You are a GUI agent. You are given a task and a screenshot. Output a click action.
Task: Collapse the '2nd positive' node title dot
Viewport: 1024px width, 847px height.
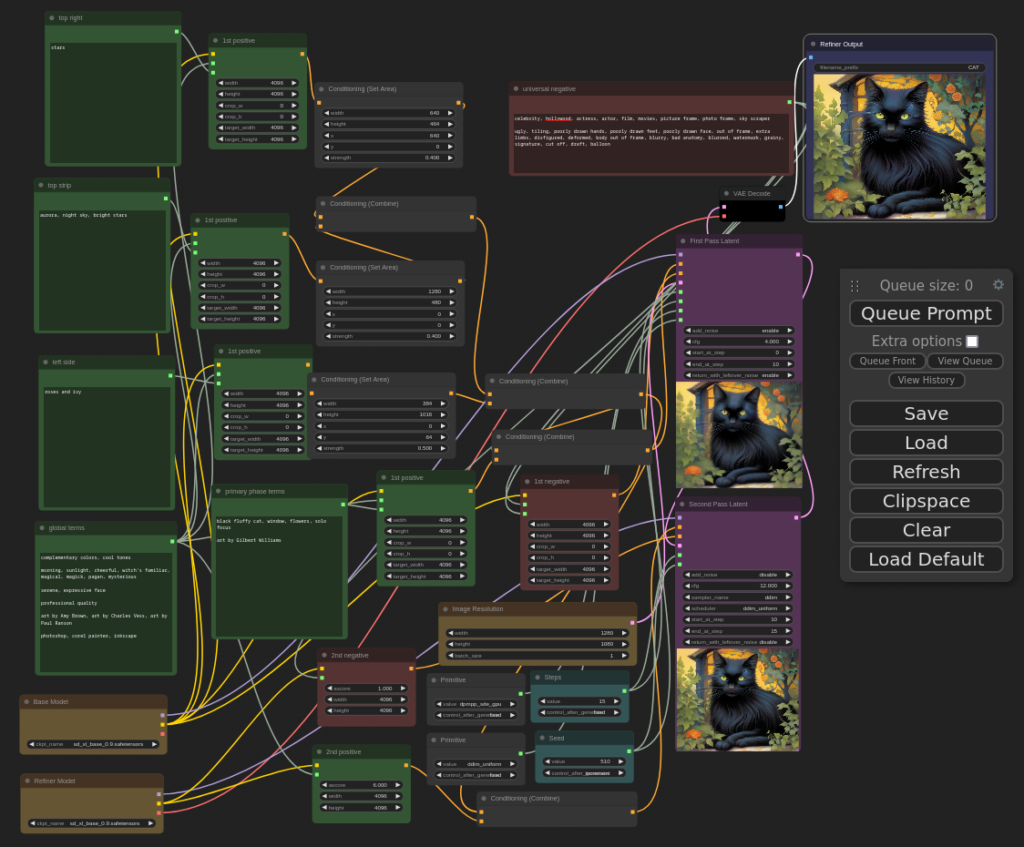tap(319, 752)
